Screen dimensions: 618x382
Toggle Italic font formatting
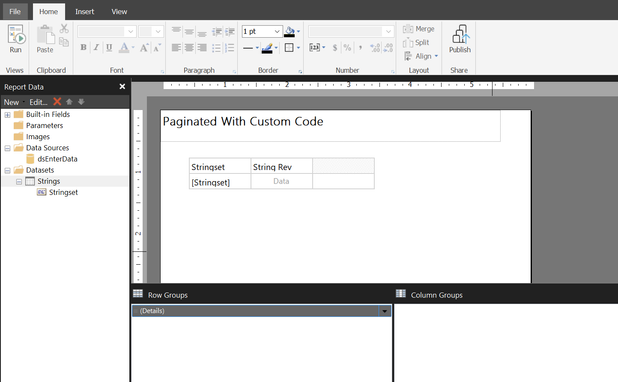[96, 48]
